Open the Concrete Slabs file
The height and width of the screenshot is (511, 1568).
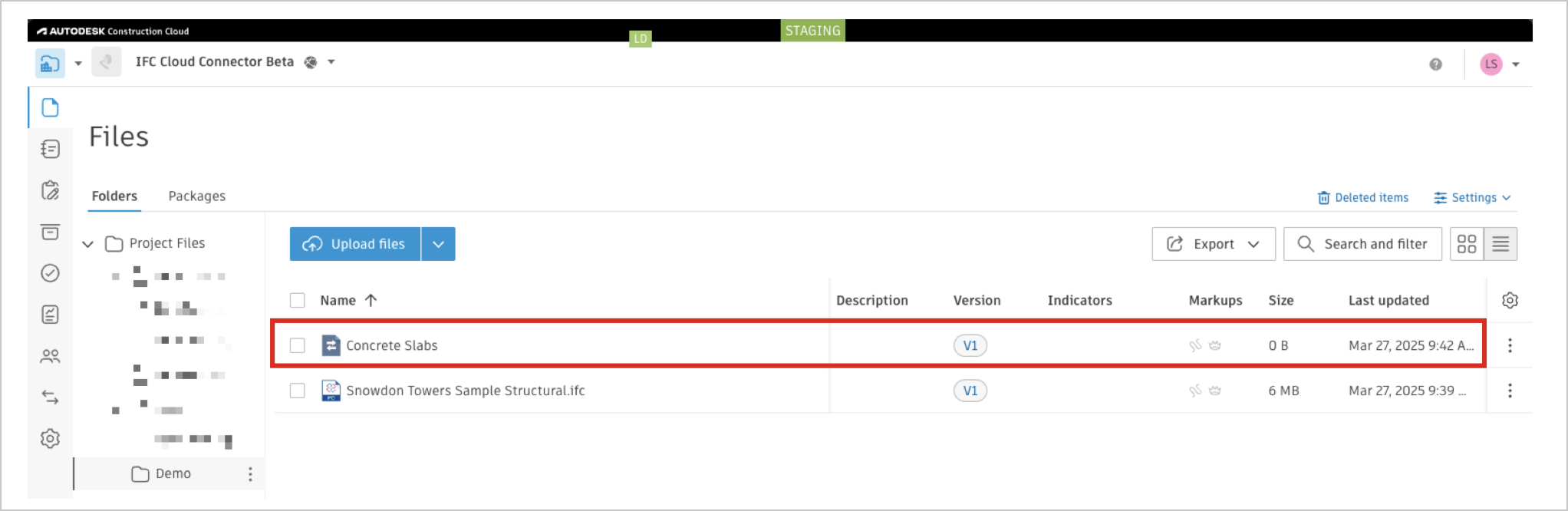point(392,346)
